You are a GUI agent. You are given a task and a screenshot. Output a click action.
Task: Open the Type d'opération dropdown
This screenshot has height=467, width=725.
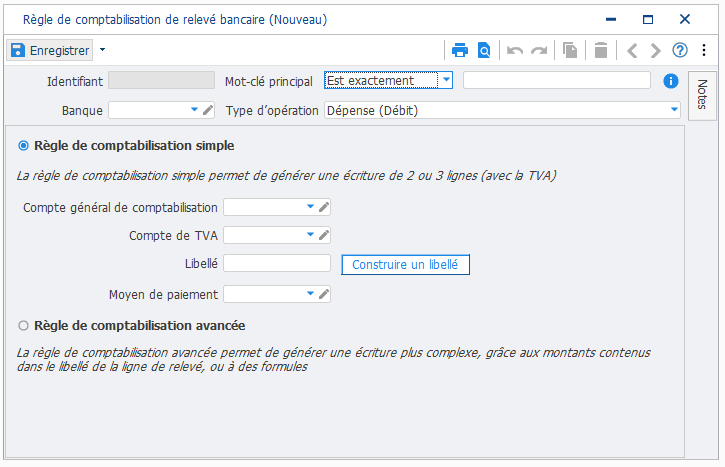(x=674, y=110)
